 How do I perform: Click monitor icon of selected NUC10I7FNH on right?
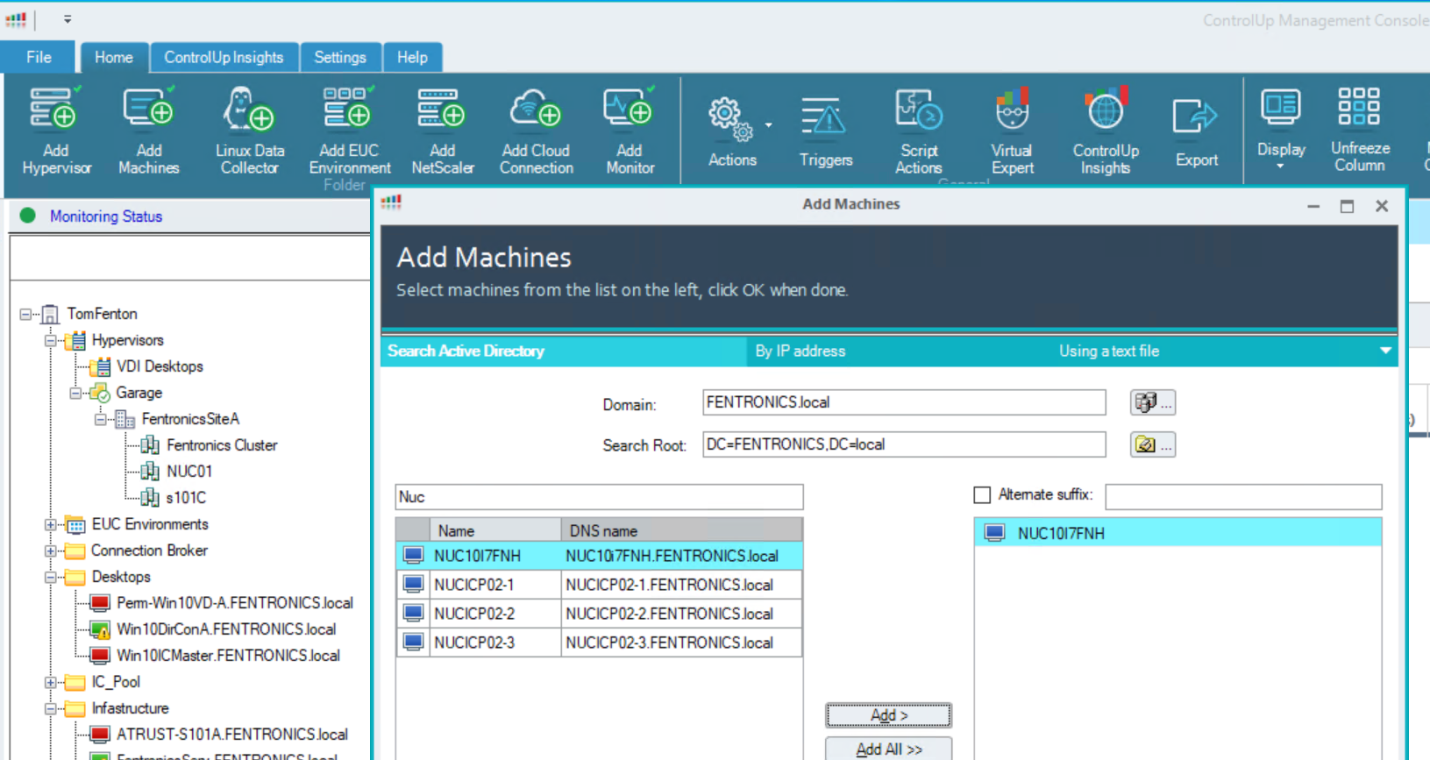[995, 533]
